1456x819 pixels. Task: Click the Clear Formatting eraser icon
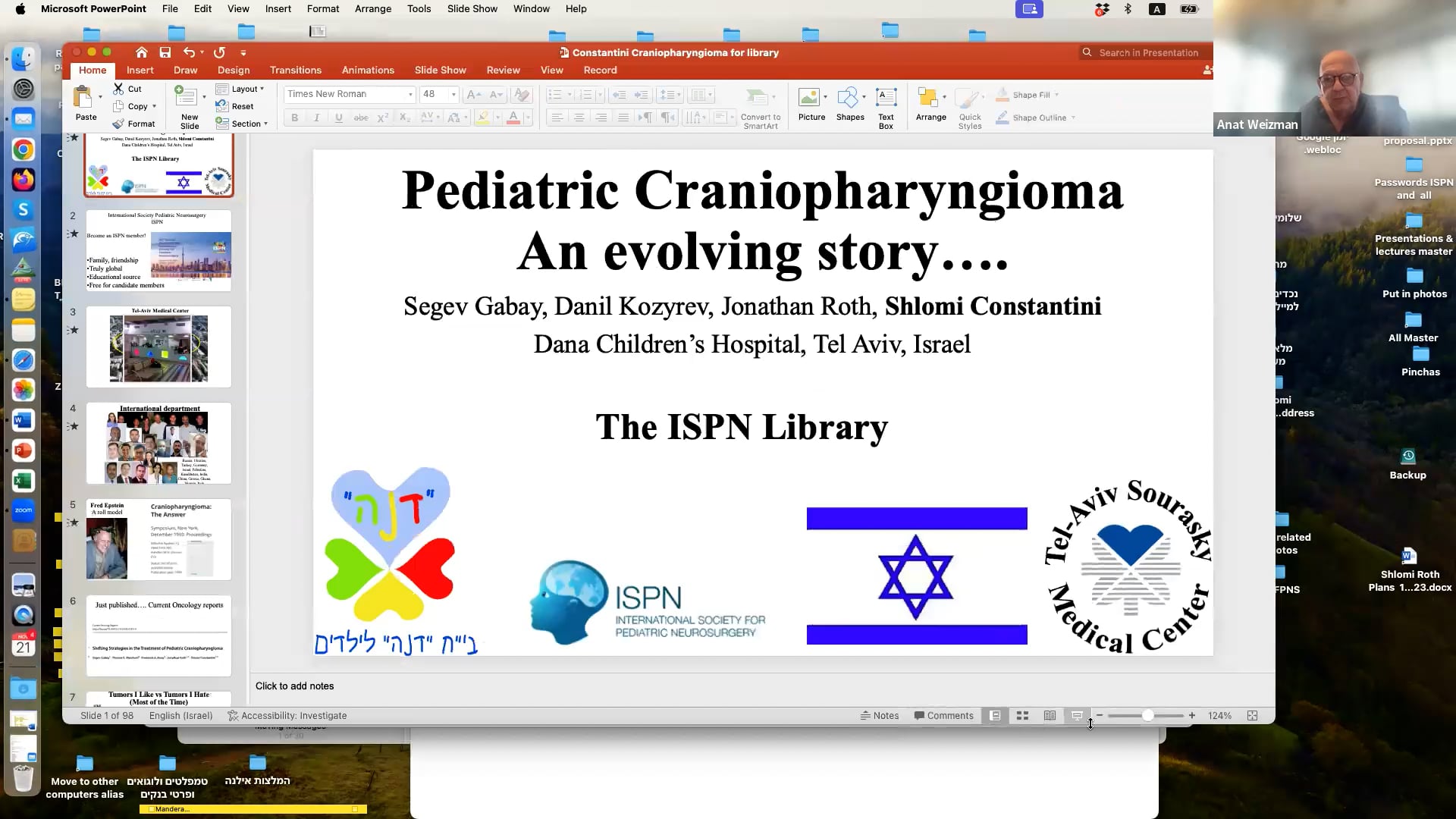point(522,94)
